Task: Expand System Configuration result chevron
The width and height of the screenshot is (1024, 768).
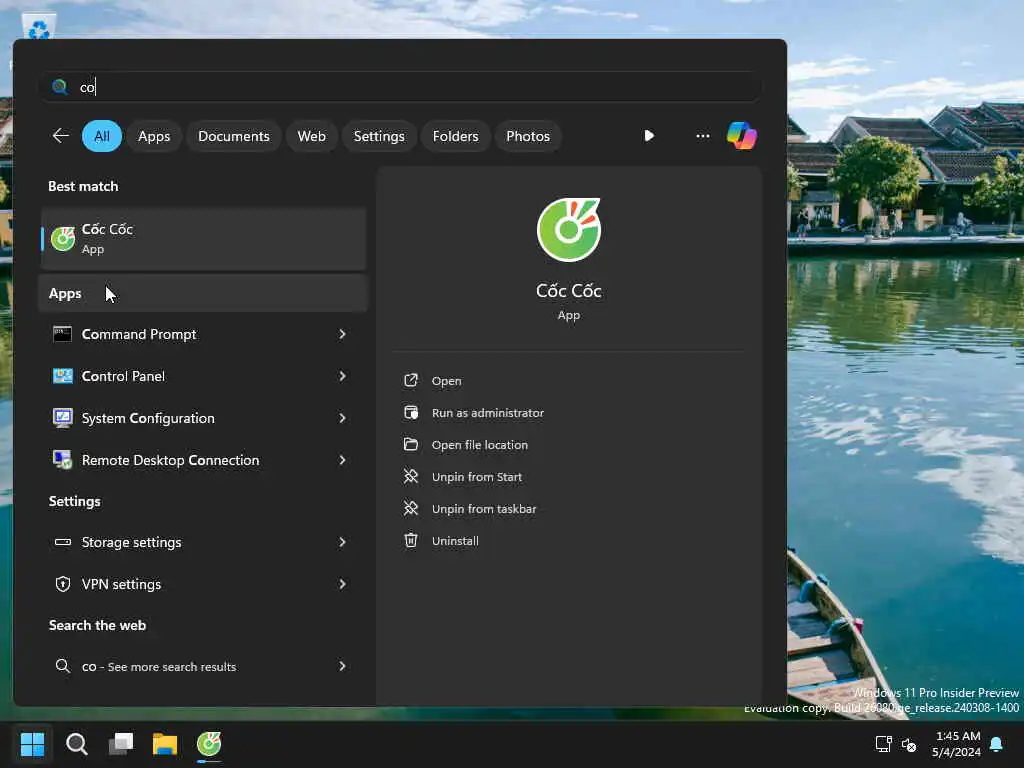Action: coord(342,418)
